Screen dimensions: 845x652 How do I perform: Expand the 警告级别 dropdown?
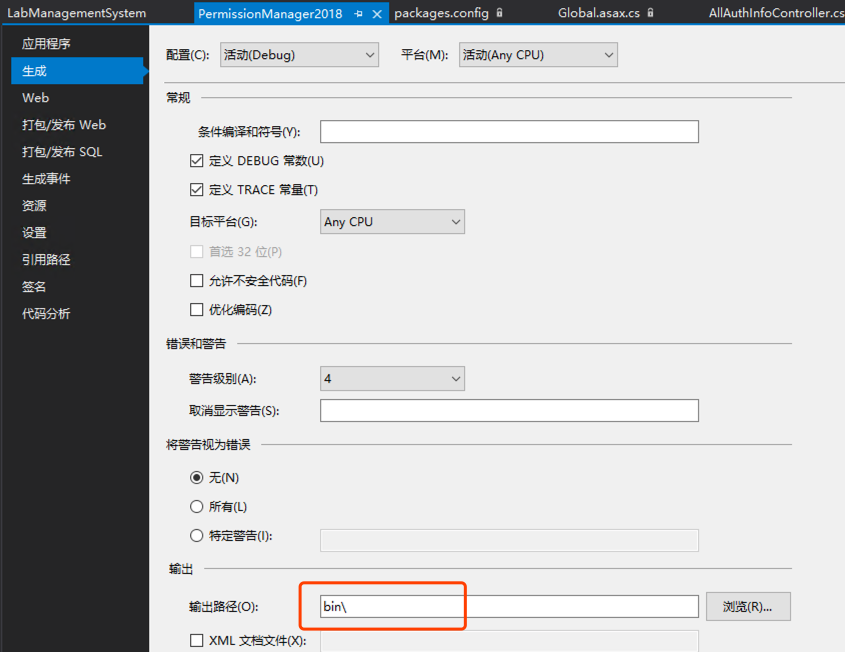[392, 379]
